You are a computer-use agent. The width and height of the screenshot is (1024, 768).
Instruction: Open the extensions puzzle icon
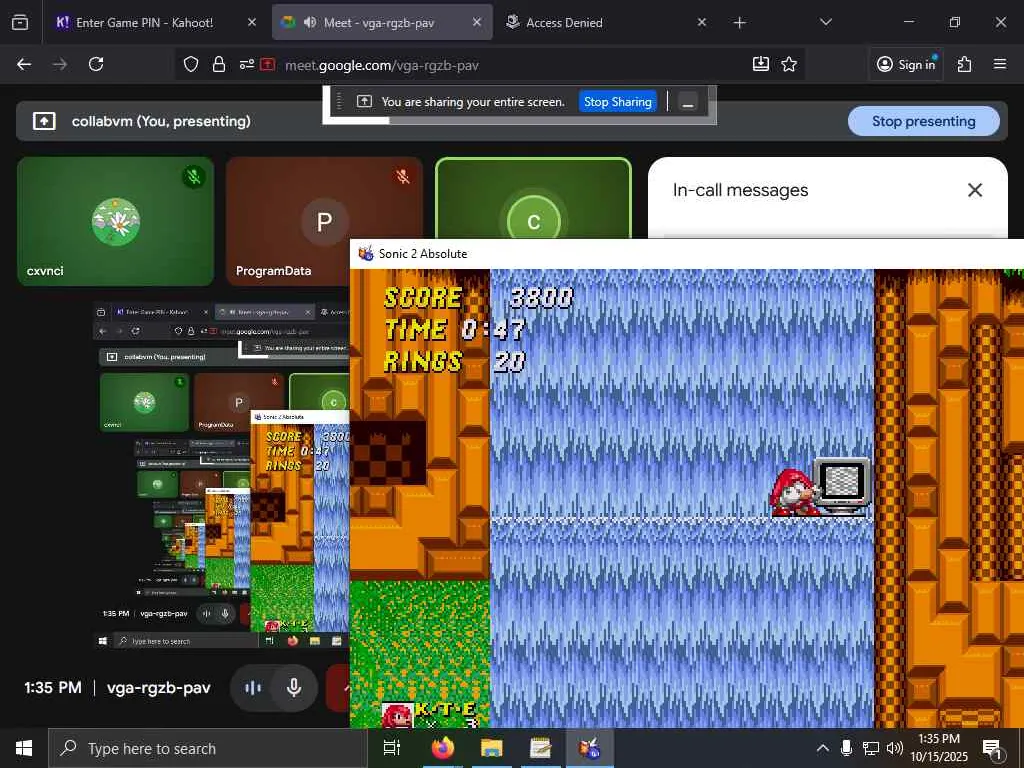pos(964,64)
